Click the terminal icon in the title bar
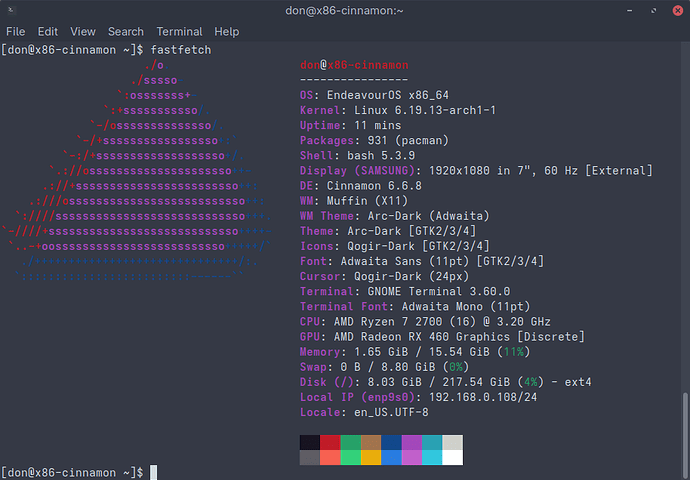The width and height of the screenshot is (690, 480). click(x=11, y=10)
